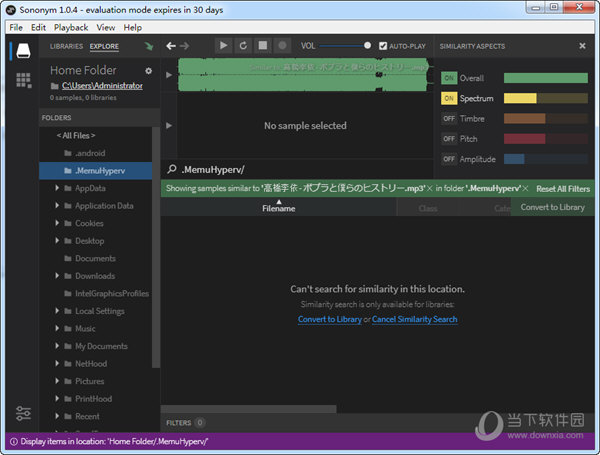Image resolution: width=600 pixels, height=455 pixels.
Task: Open the Edit menu
Action: [38, 28]
